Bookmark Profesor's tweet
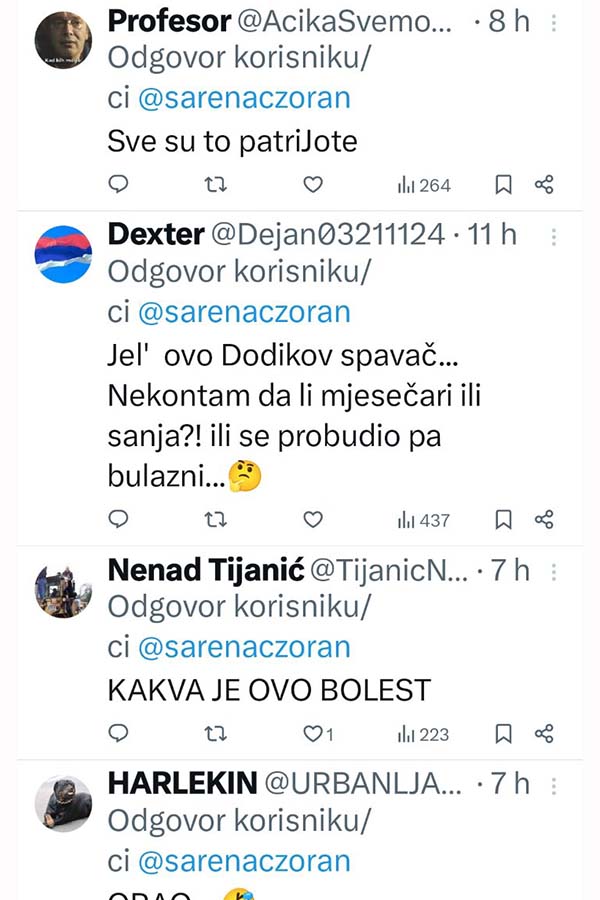This screenshot has height=900, width=600. click(504, 185)
